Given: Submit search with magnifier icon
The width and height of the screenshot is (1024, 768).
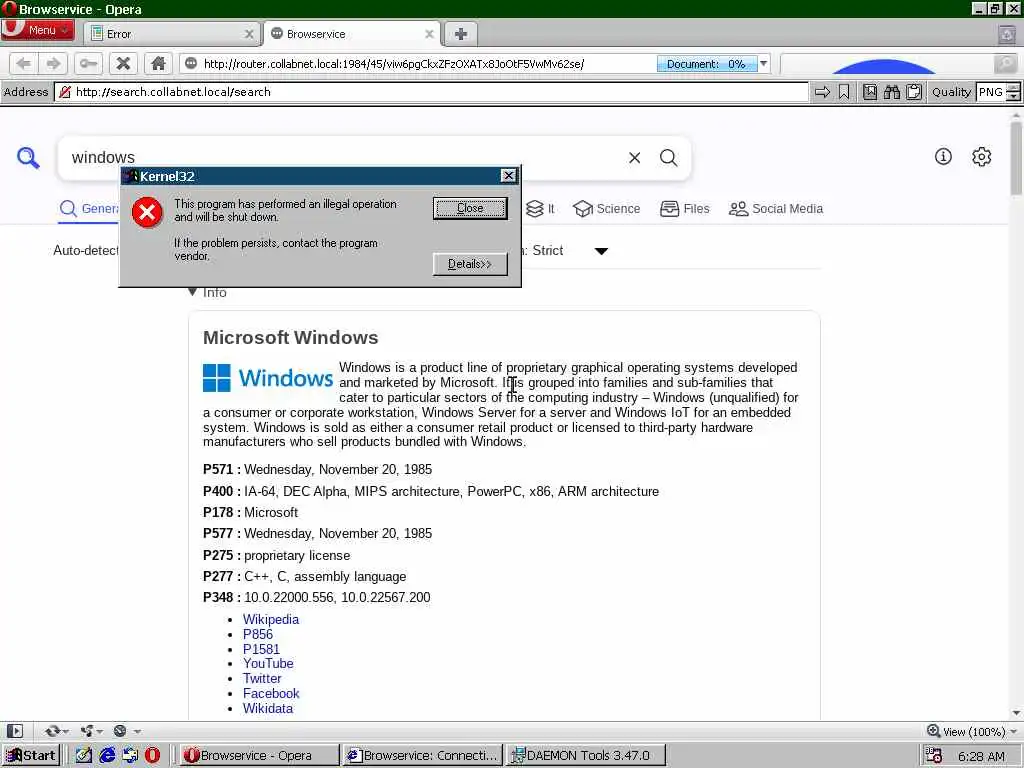Looking at the screenshot, I should [668, 157].
